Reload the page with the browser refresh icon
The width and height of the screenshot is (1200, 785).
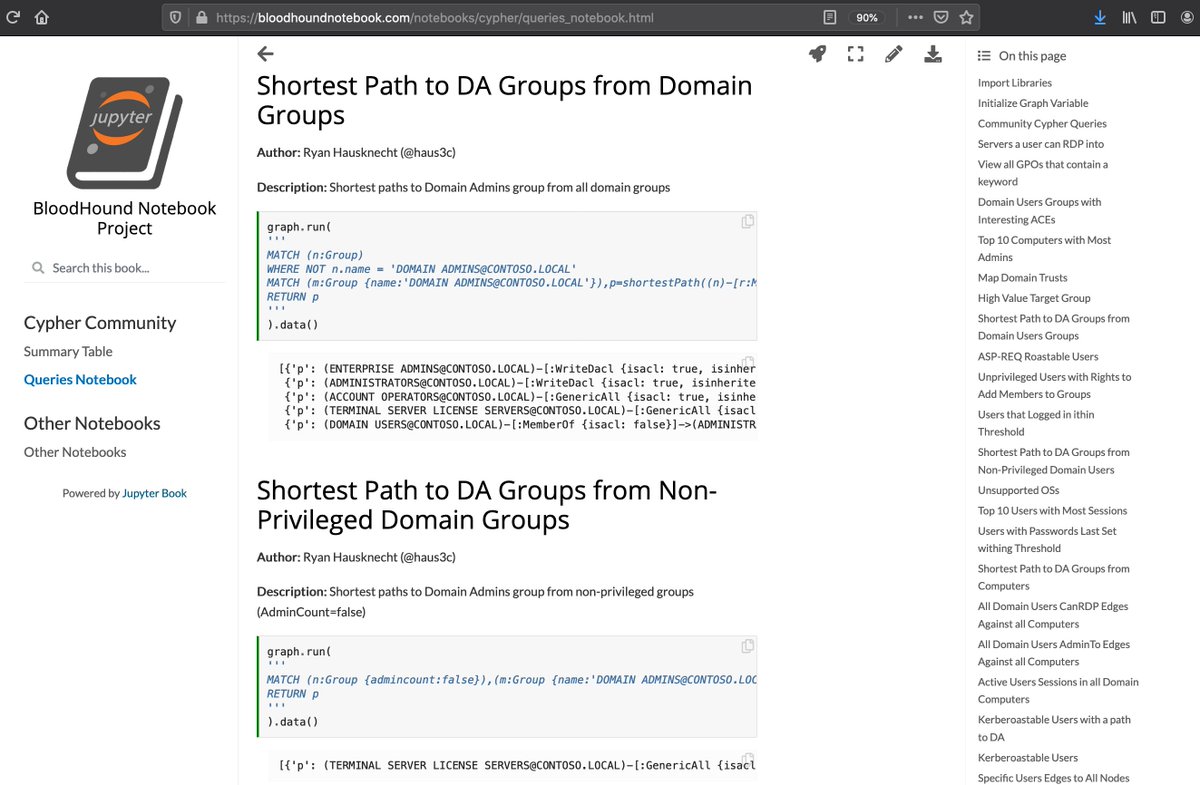tap(13, 17)
